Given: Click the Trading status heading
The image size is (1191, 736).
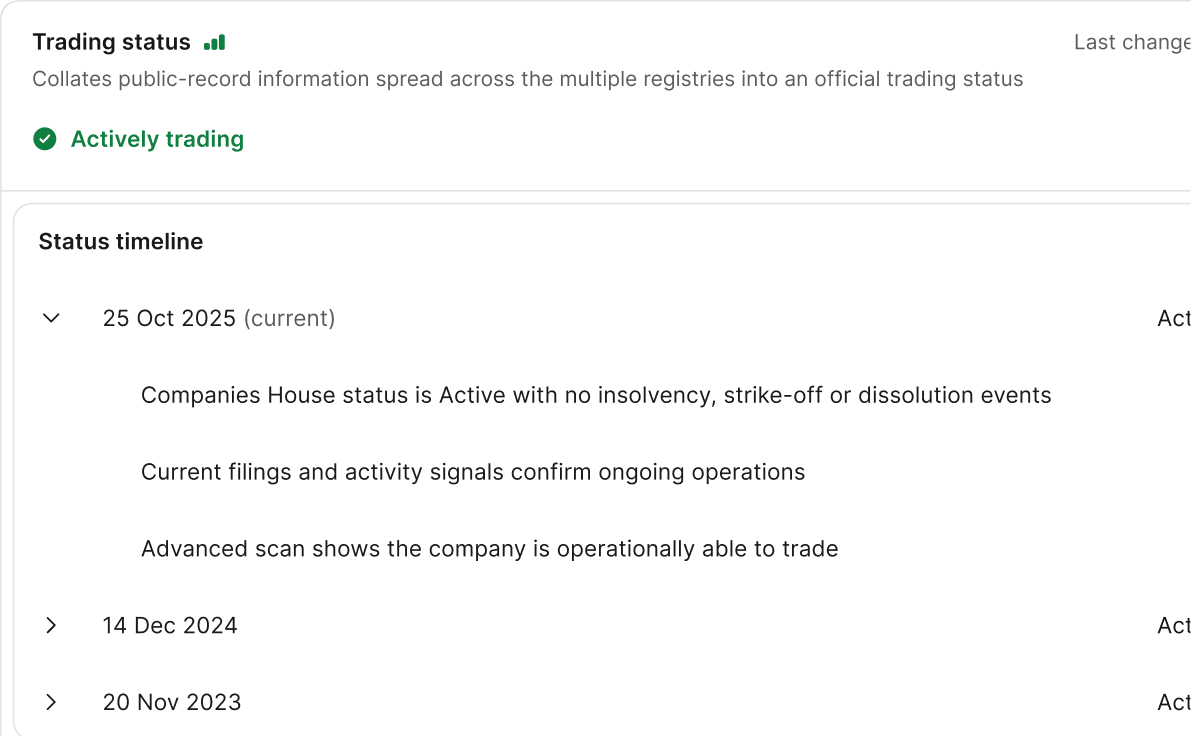Looking at the screenshot, I should (x=111, y=42).
